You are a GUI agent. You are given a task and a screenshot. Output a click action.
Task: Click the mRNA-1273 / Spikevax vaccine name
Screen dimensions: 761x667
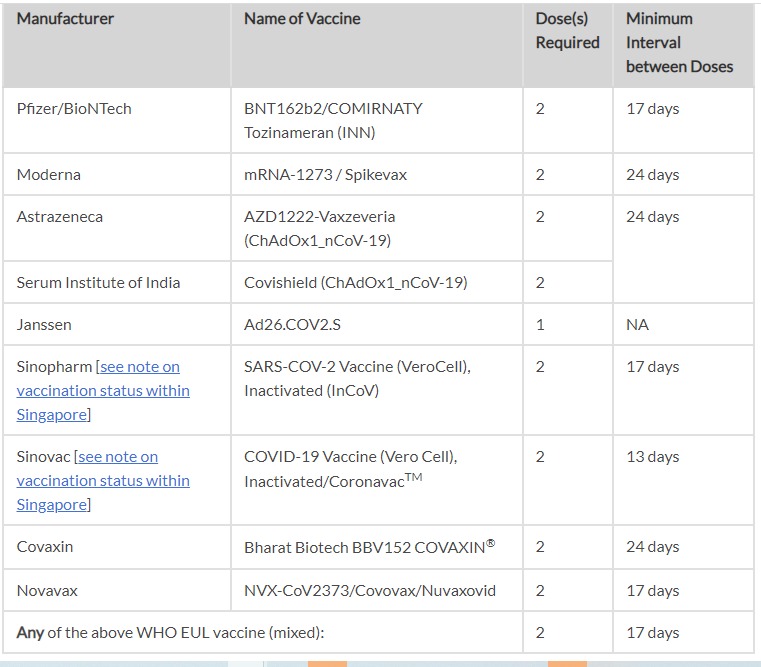click(x=325, y=175)
